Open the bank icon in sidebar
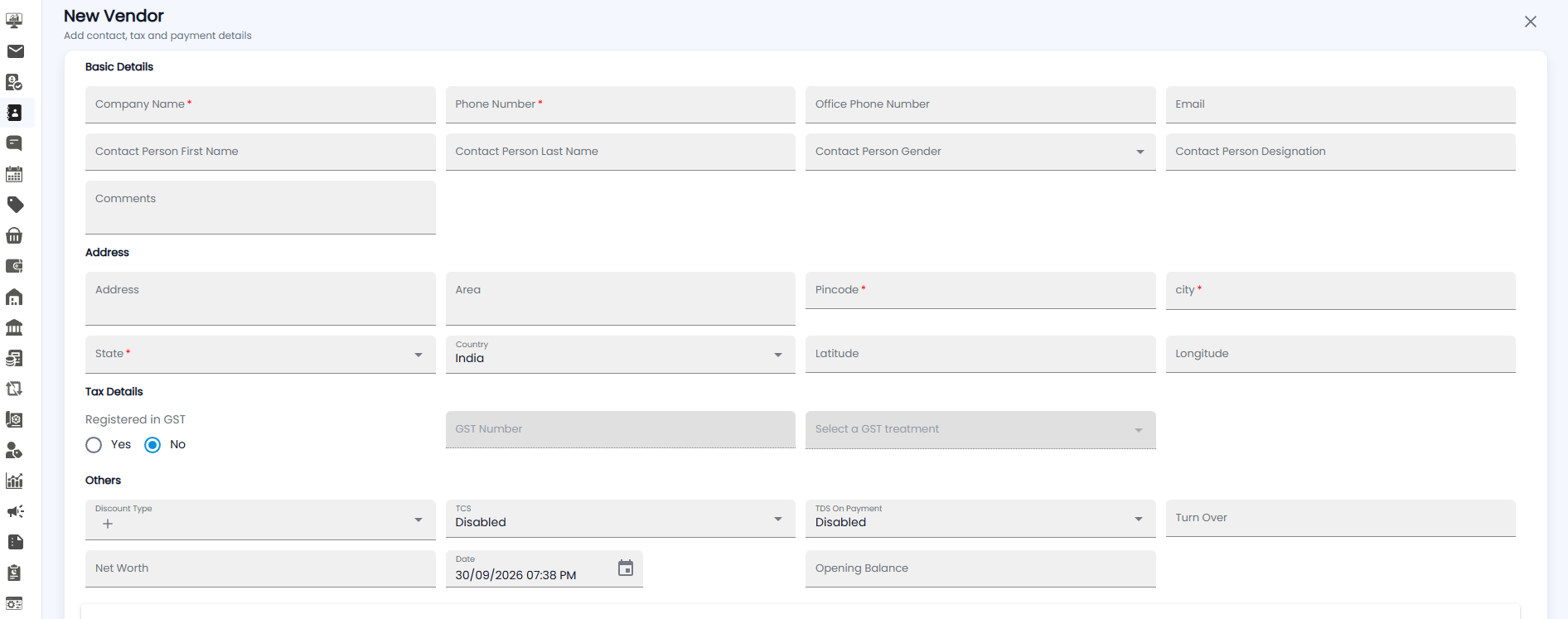 [x=15, y=327]
